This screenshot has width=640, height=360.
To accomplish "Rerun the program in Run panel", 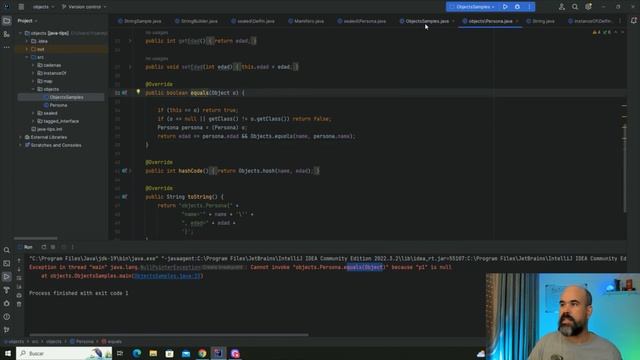I will tap(44, 247).
